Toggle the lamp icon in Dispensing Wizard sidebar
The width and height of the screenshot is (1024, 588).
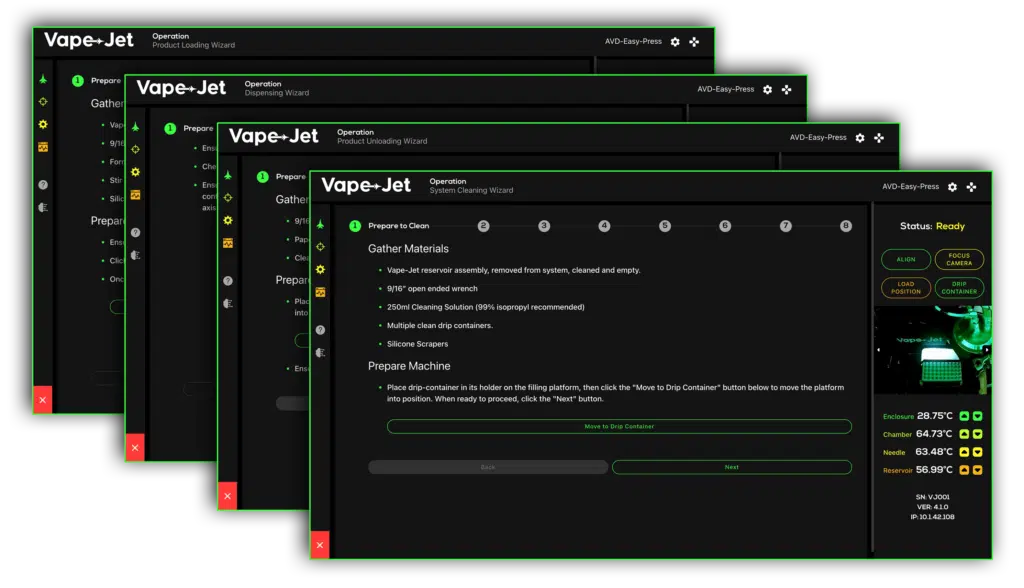[135, 255]
